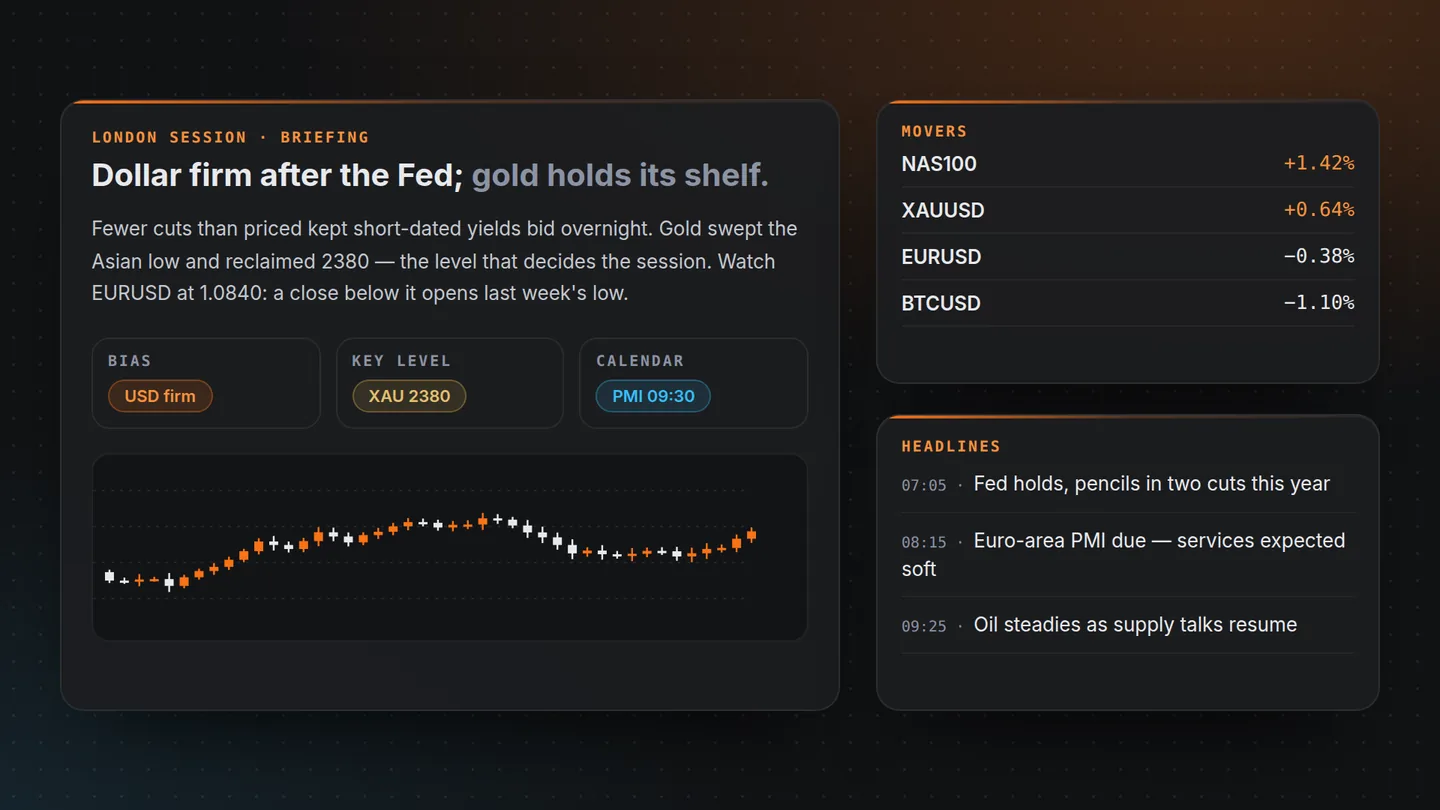The width and height of the screenshot is (1440, 810).
Task: Select the XAU 2380 key level pill
Action: point(409,396)
